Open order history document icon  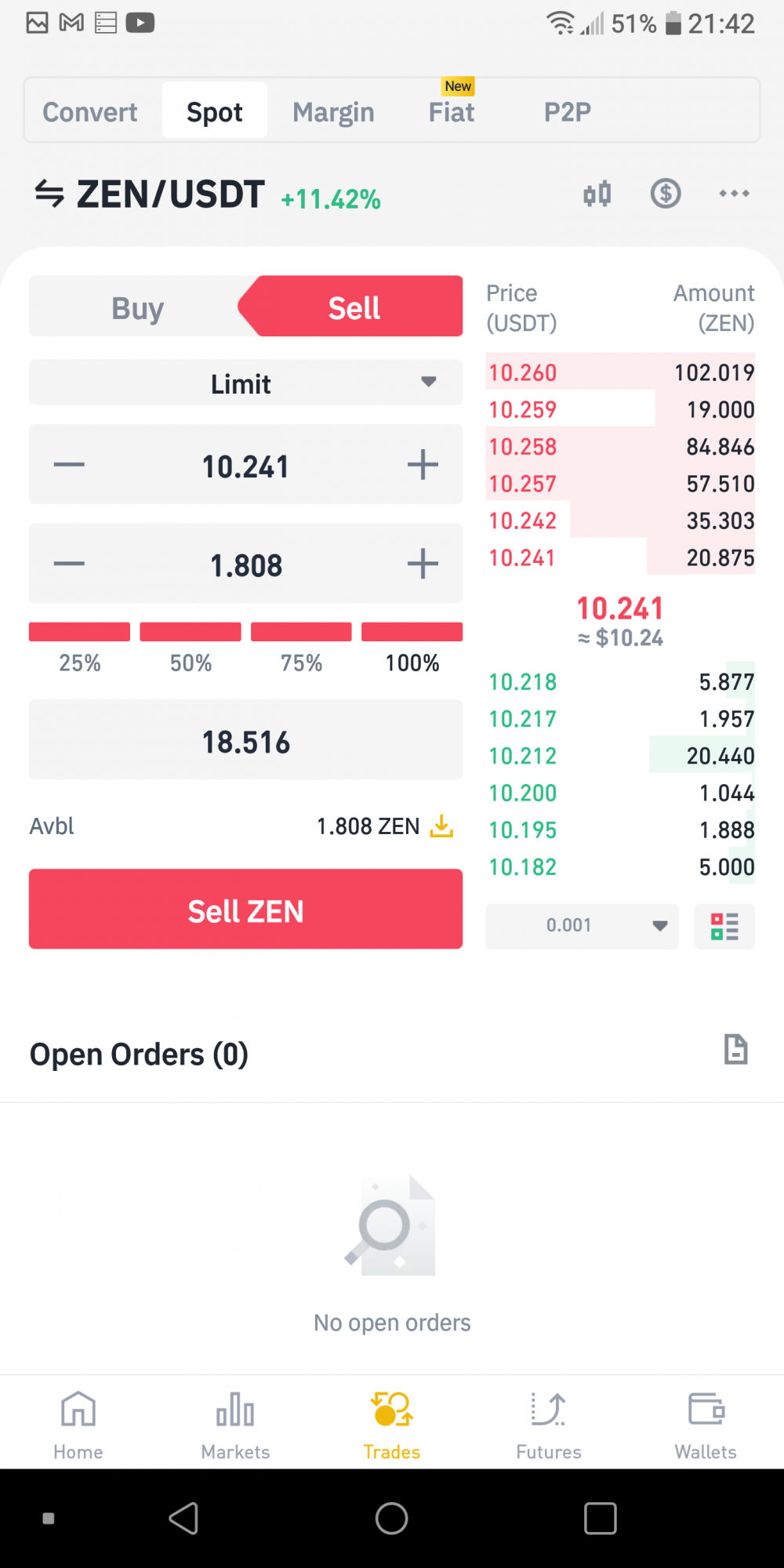pyautogui.click(x=735, y=1049)
